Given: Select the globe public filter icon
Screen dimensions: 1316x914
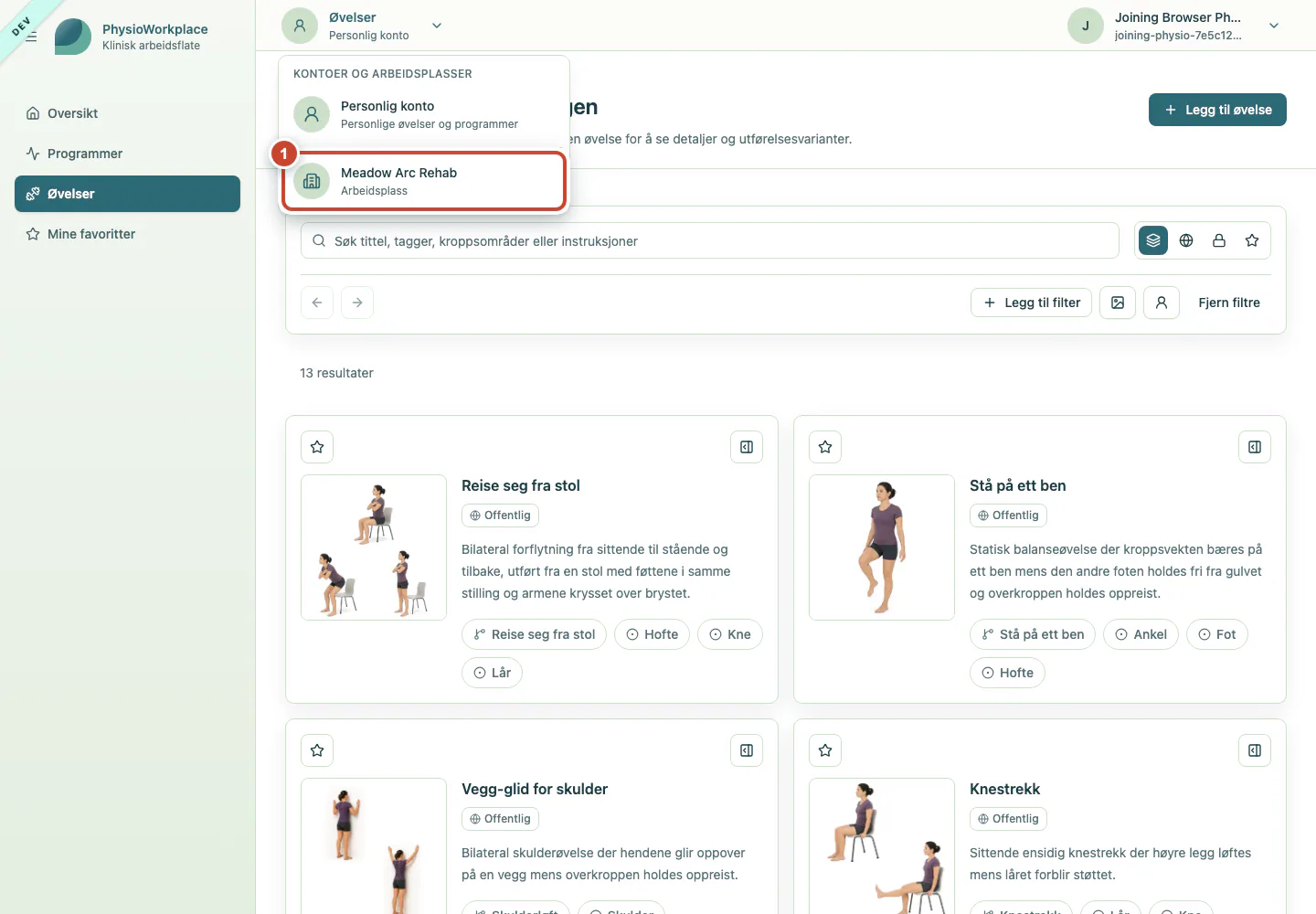Looking at the screenshot, I should click(1186, 240).
